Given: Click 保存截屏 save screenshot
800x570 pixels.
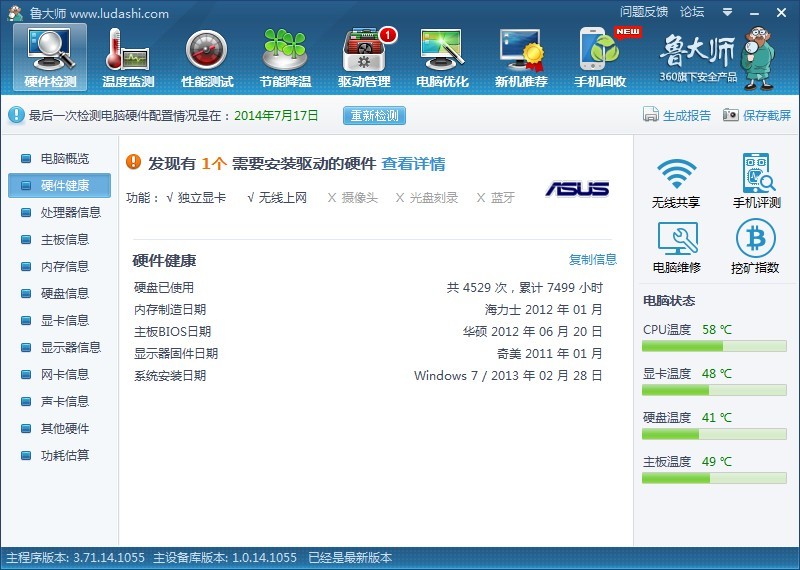Looking at the screenshot, I should pos(757,115).
